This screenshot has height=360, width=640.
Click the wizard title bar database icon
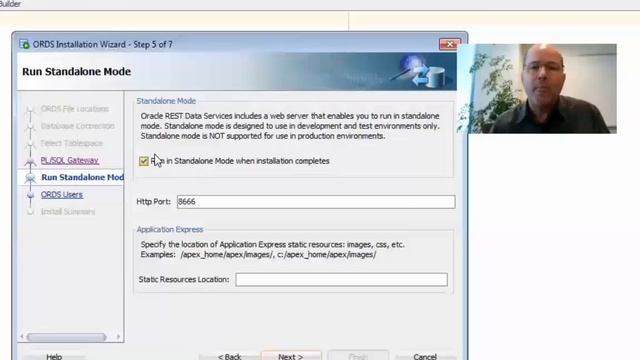click(24, 44)
